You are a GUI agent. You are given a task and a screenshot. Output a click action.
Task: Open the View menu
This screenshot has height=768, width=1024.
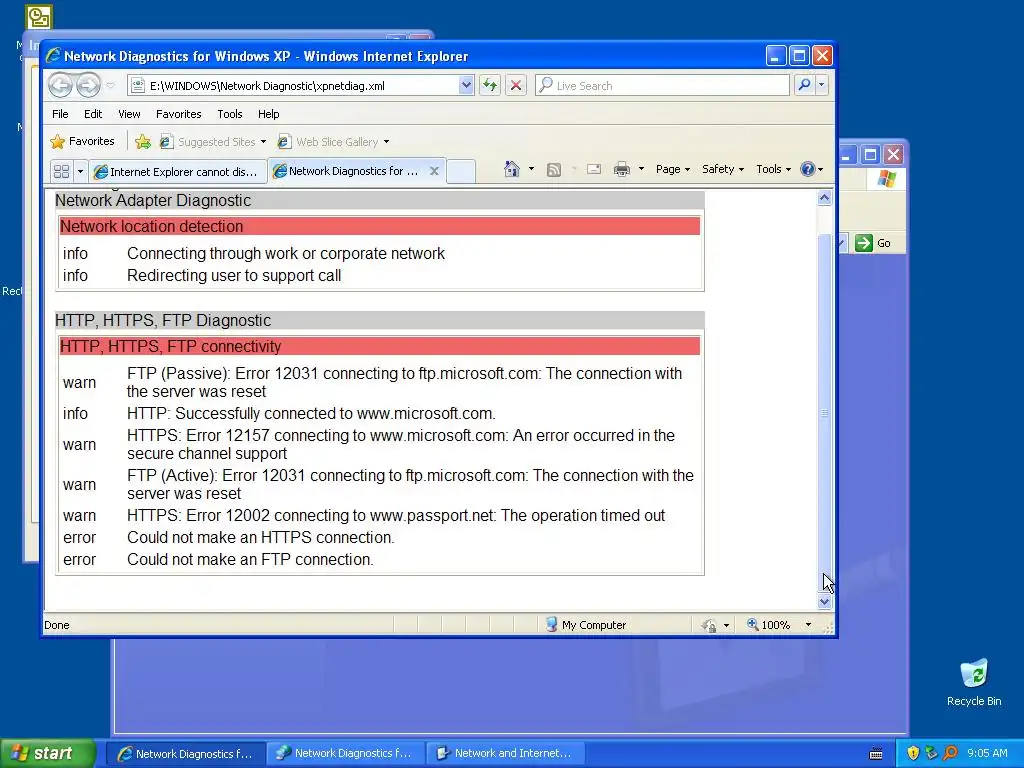tap(129, 114)
